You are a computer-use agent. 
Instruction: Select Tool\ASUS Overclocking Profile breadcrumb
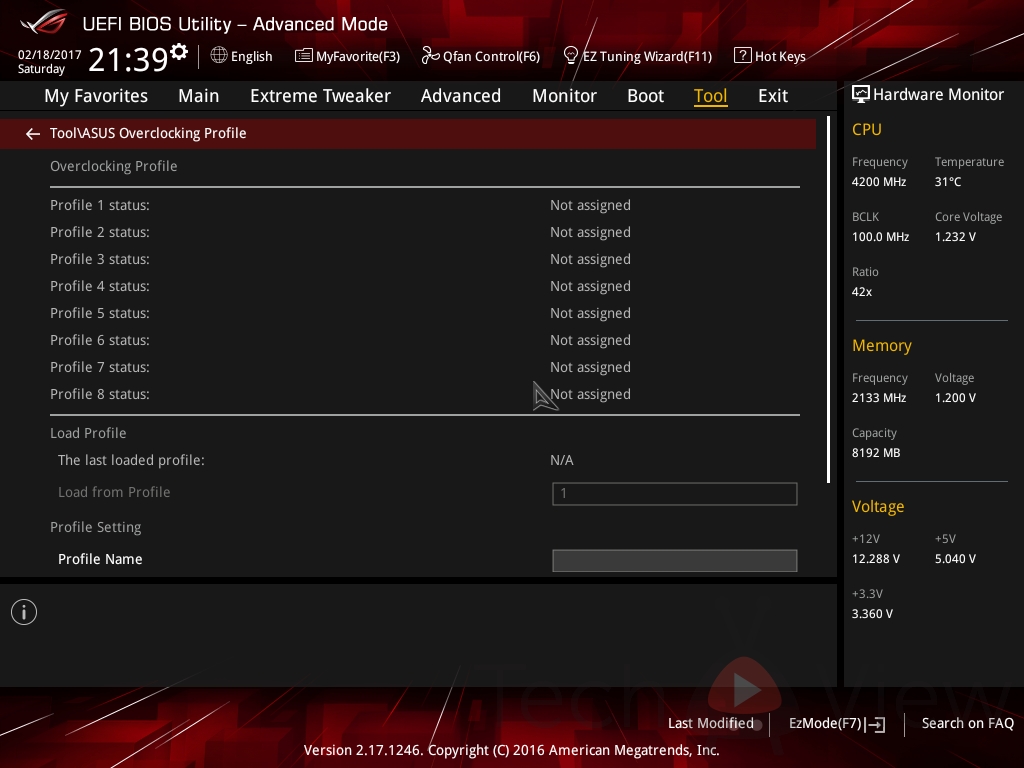pos(148,133)
